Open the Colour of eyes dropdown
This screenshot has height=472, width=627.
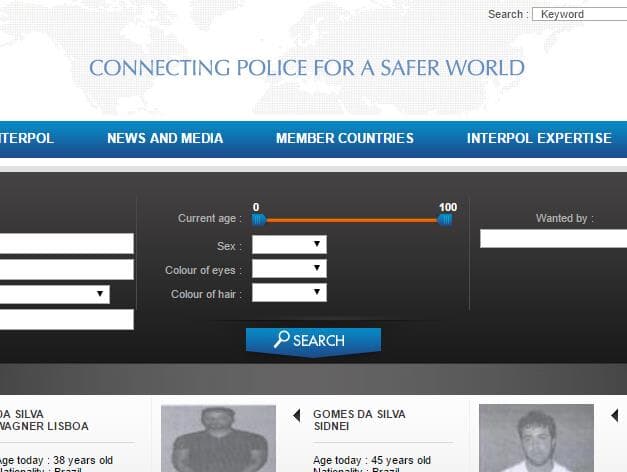(289, 268)
